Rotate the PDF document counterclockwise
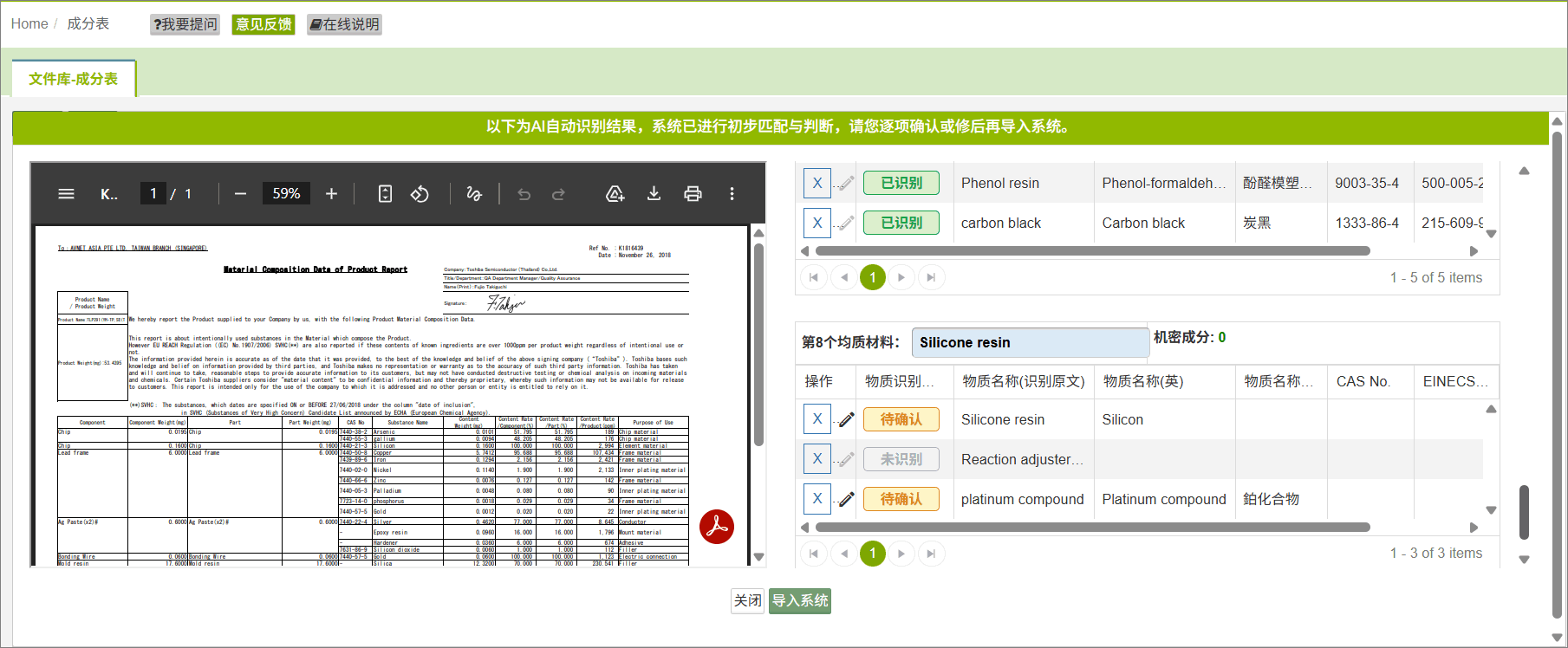 point(420,194)
